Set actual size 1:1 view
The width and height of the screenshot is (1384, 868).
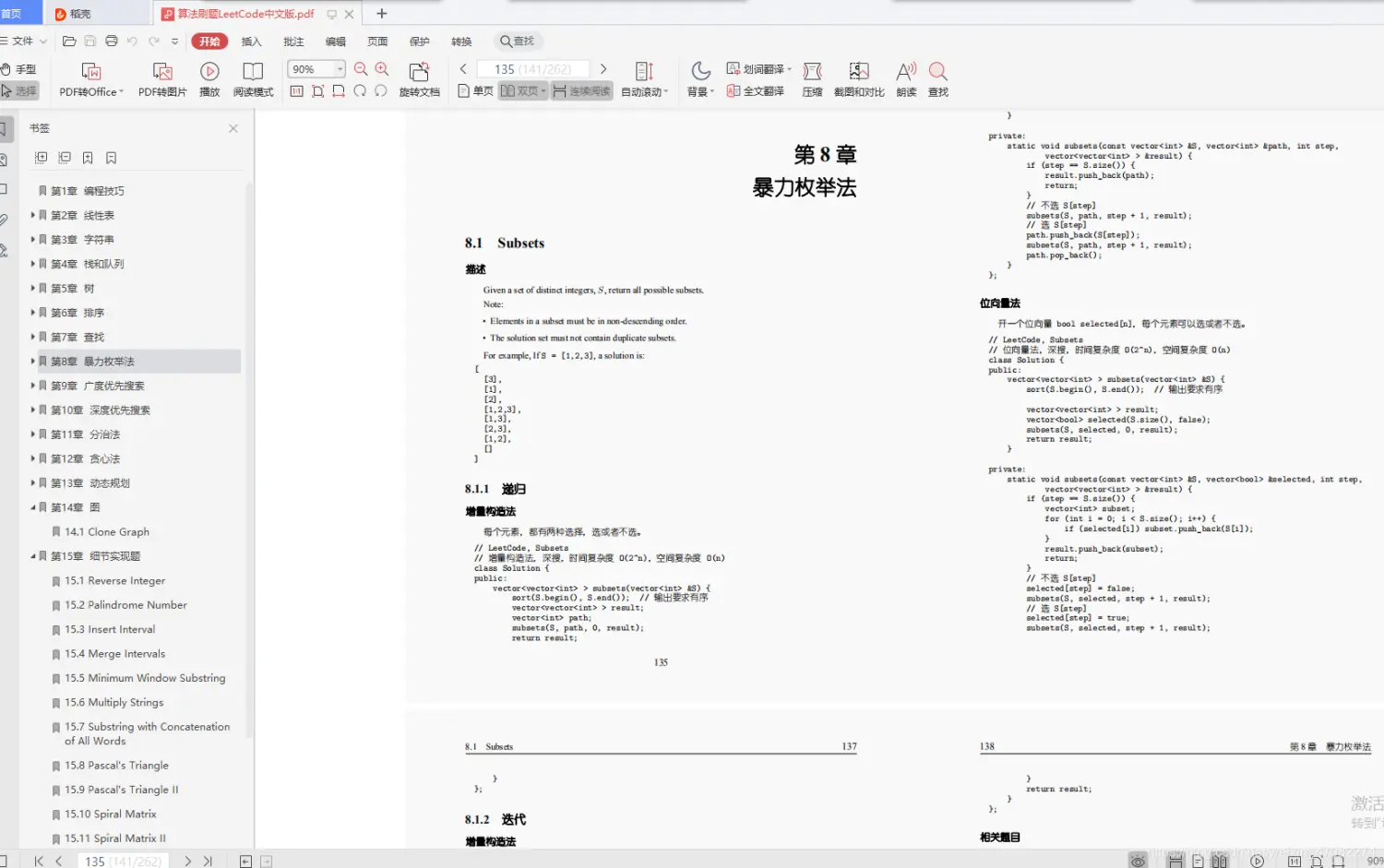296,91
